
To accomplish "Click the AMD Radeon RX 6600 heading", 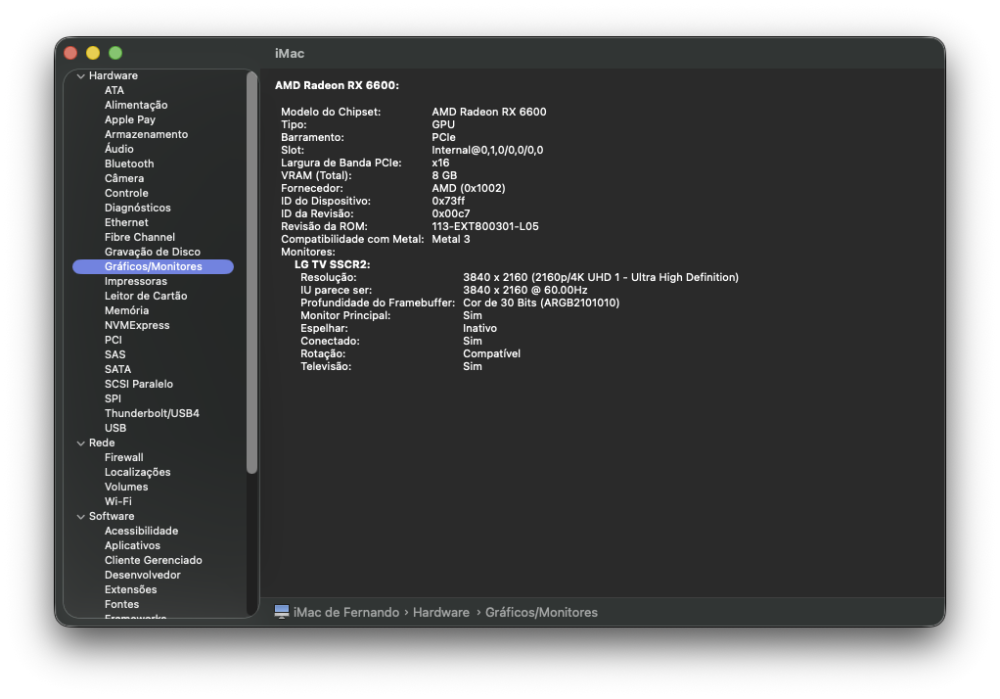I will [337, 85].
